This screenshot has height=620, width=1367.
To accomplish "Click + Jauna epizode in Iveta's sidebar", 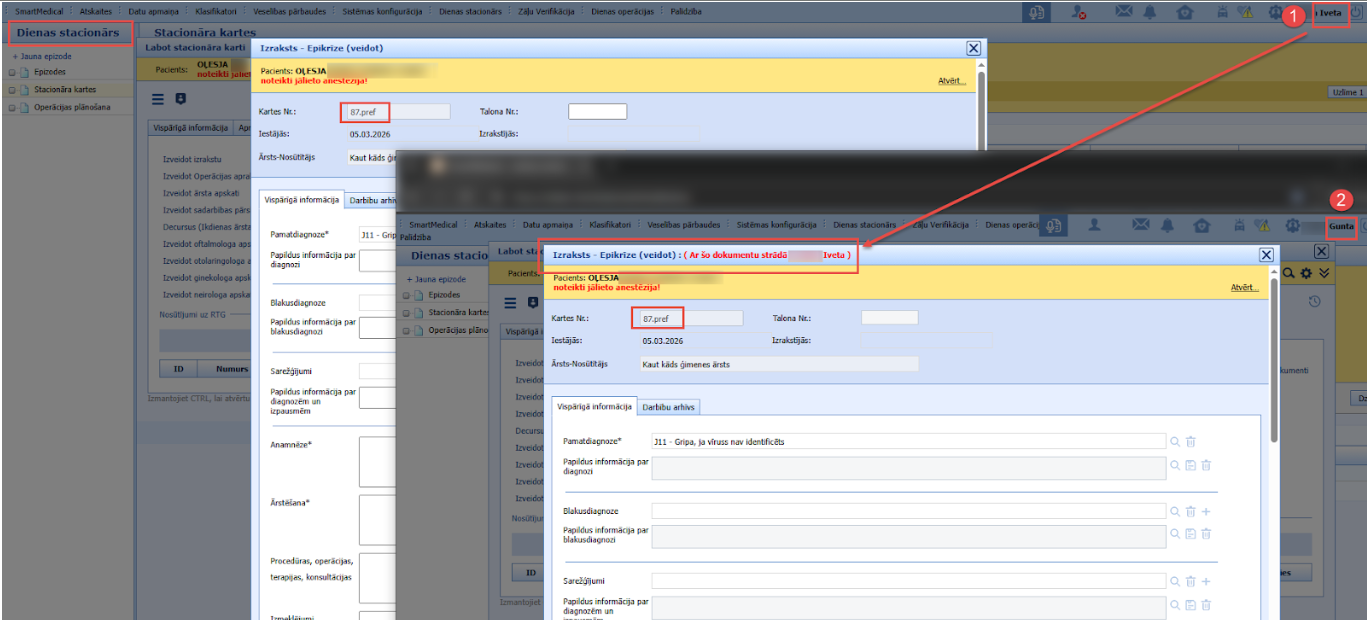I will point(40,56).
